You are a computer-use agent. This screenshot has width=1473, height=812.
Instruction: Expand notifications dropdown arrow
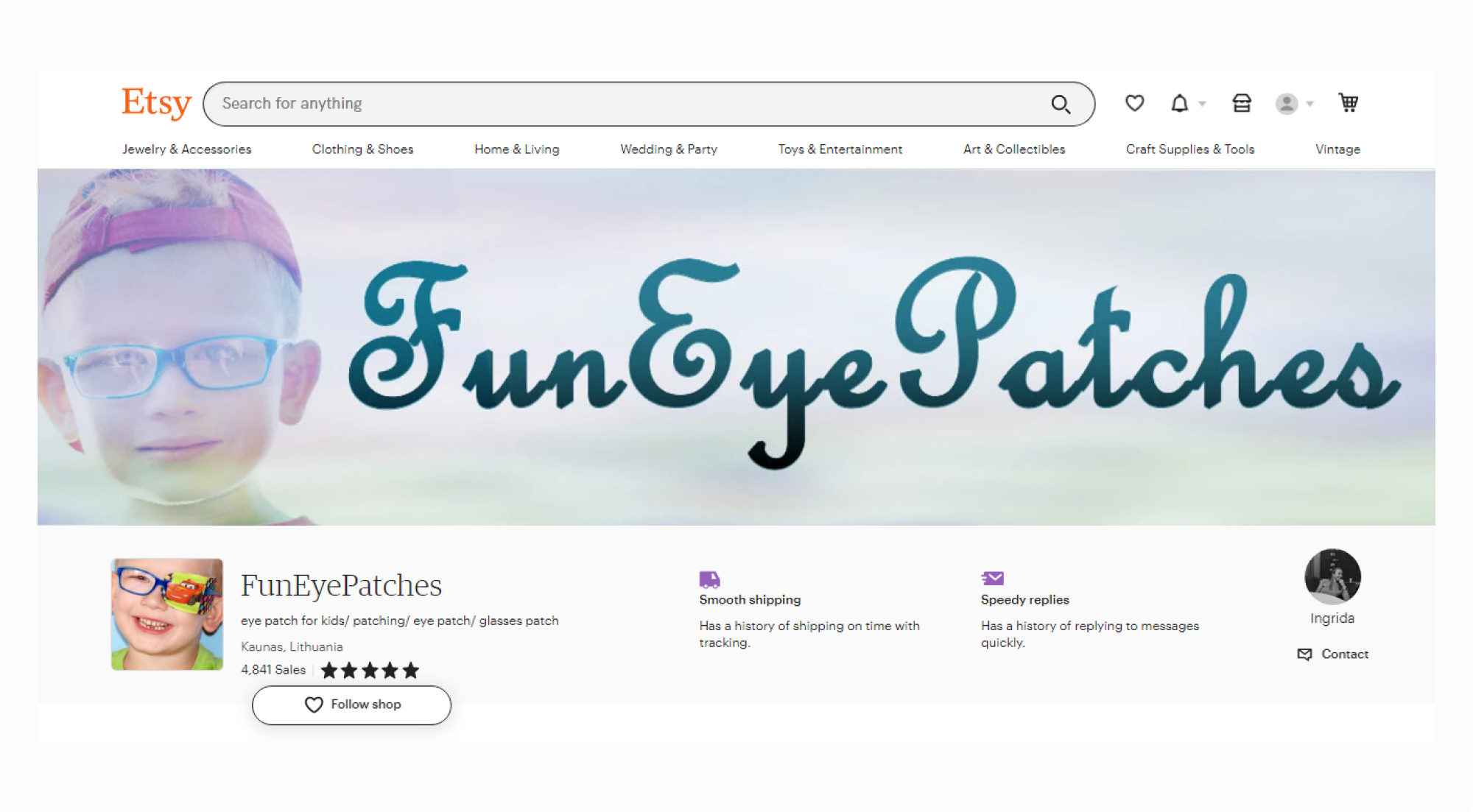1202,104
